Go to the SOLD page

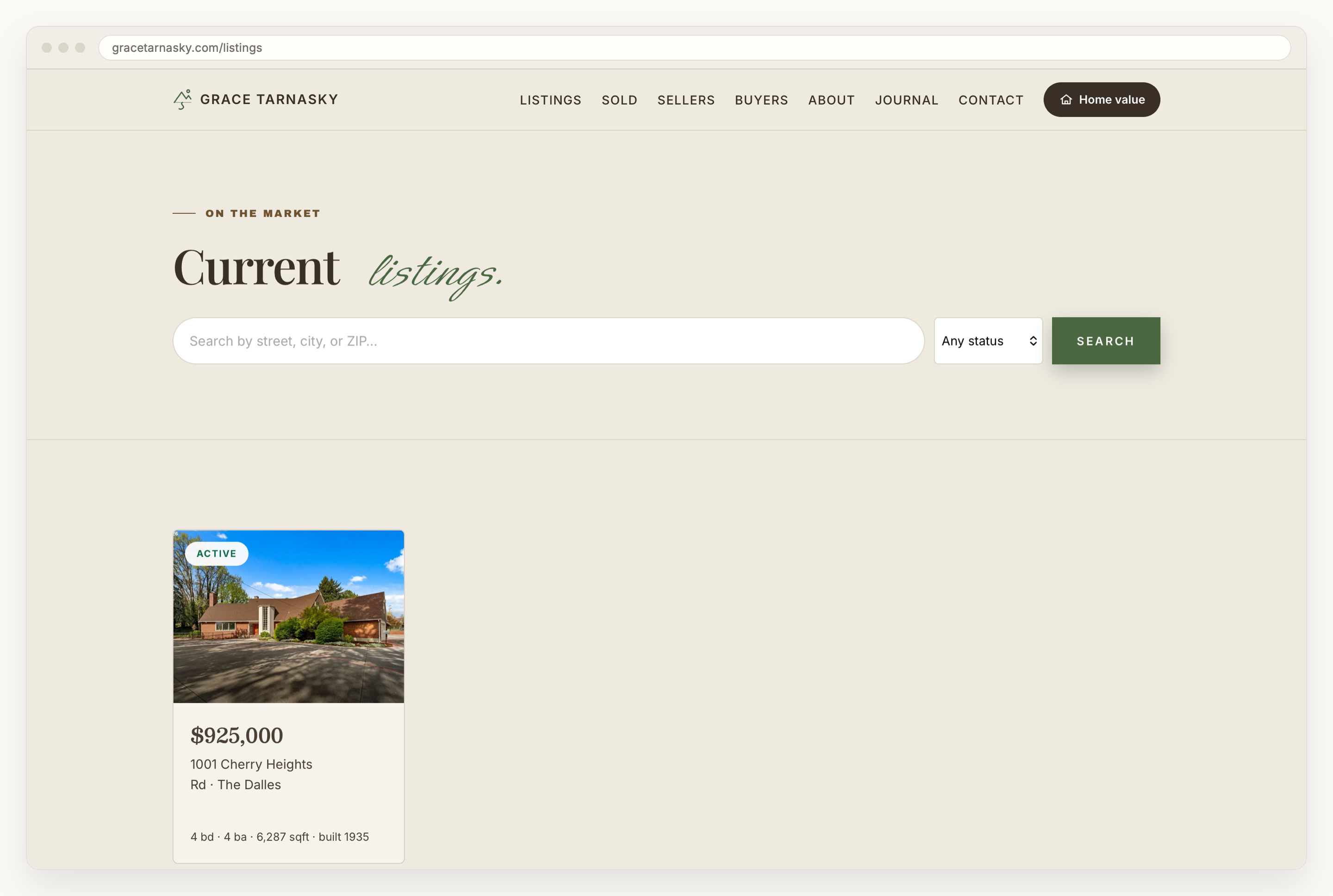click(x=619, y=100)
